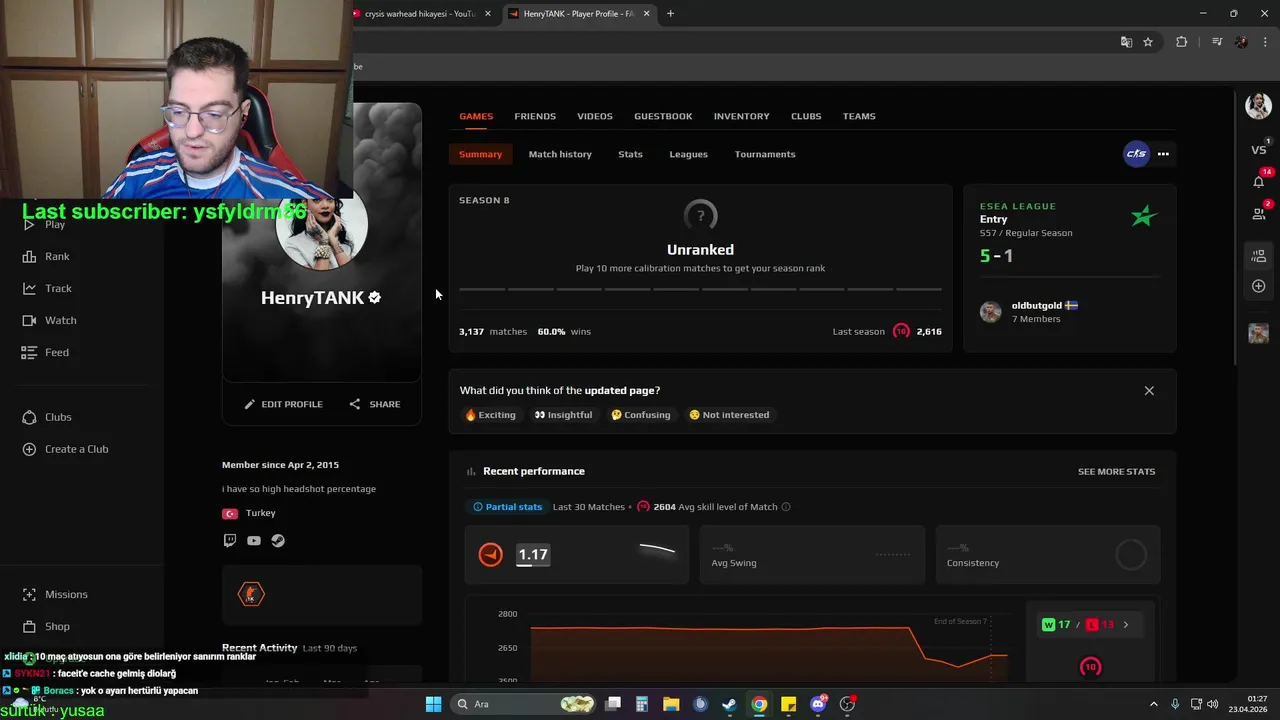
Task: Open Rank in the left sidebar
Action: click(x=46, y=256)
